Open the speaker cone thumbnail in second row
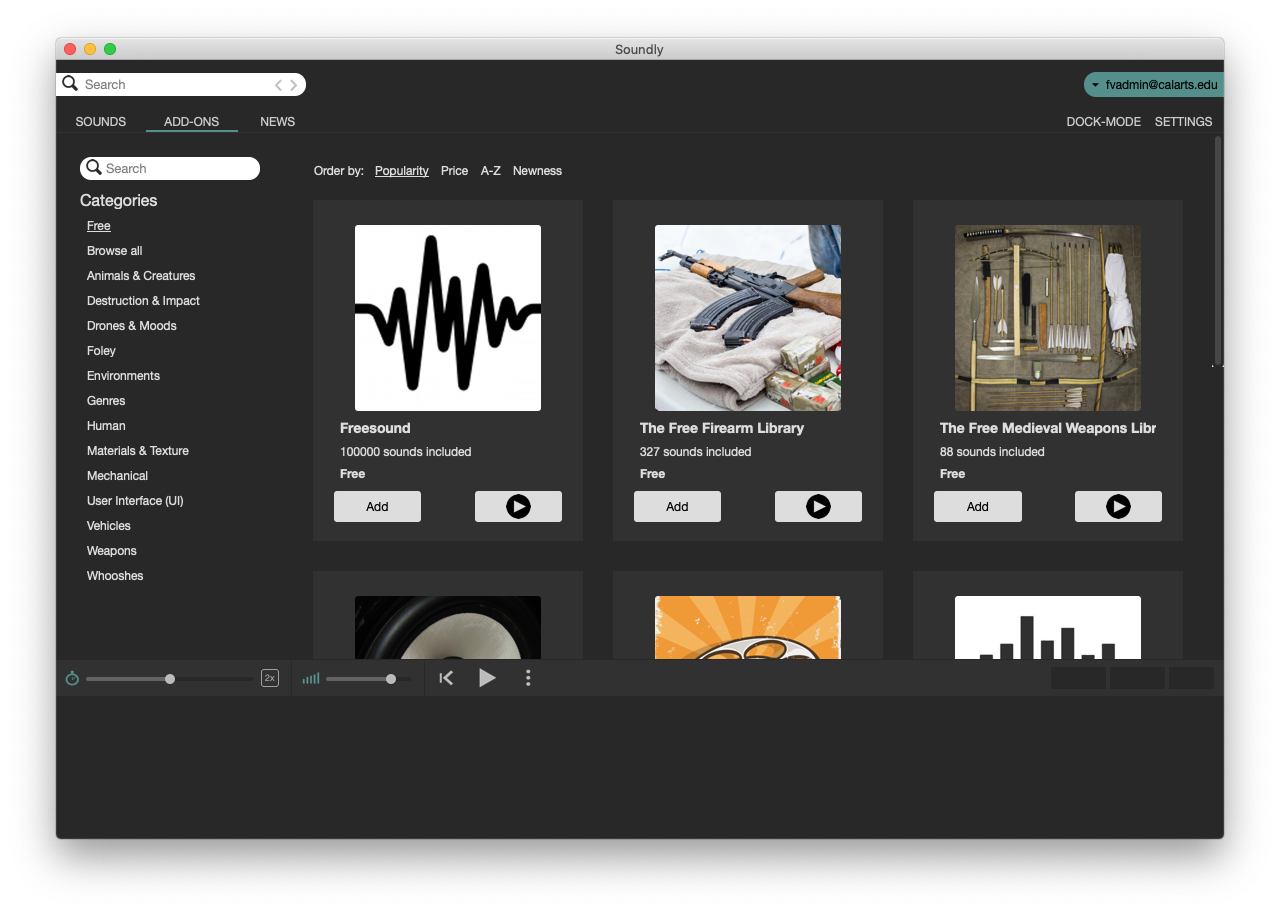1280x913 pixels. [x=448, y=628]
